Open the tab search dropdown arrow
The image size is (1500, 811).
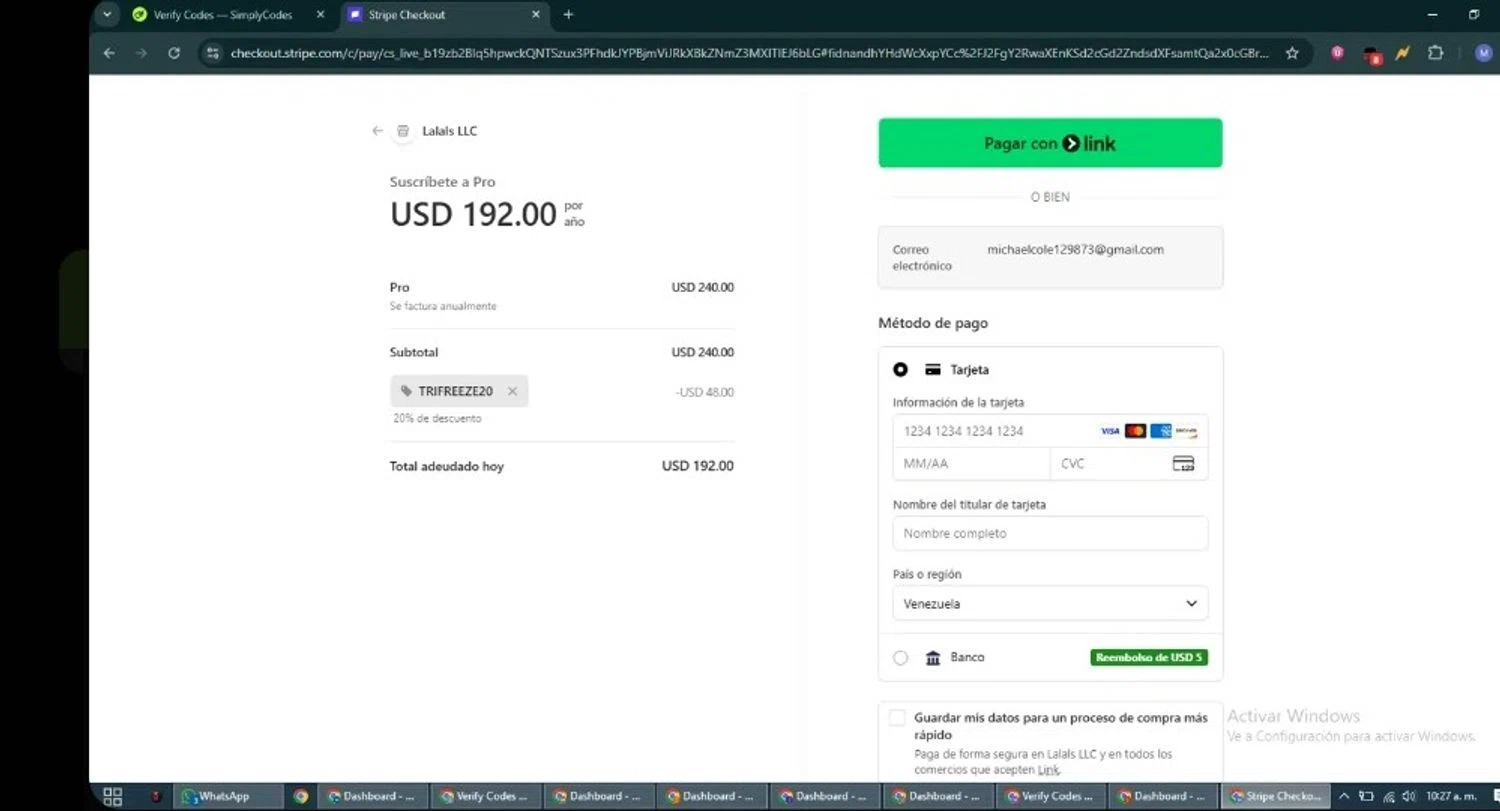[107, 15]
